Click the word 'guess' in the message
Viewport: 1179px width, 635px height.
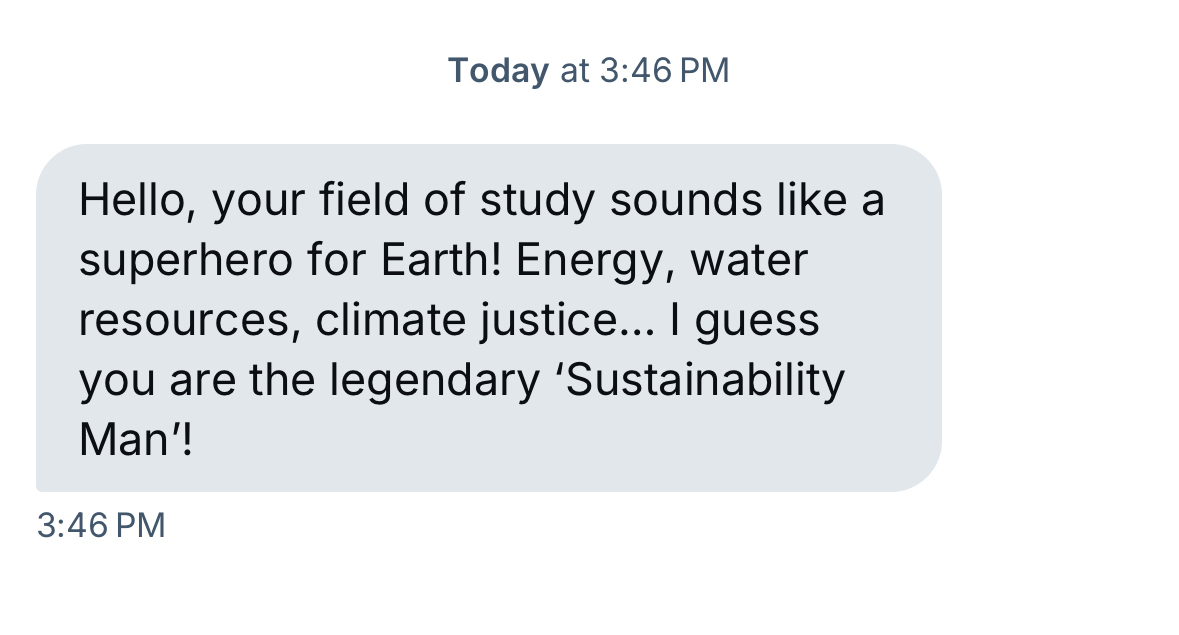(756, 321)
